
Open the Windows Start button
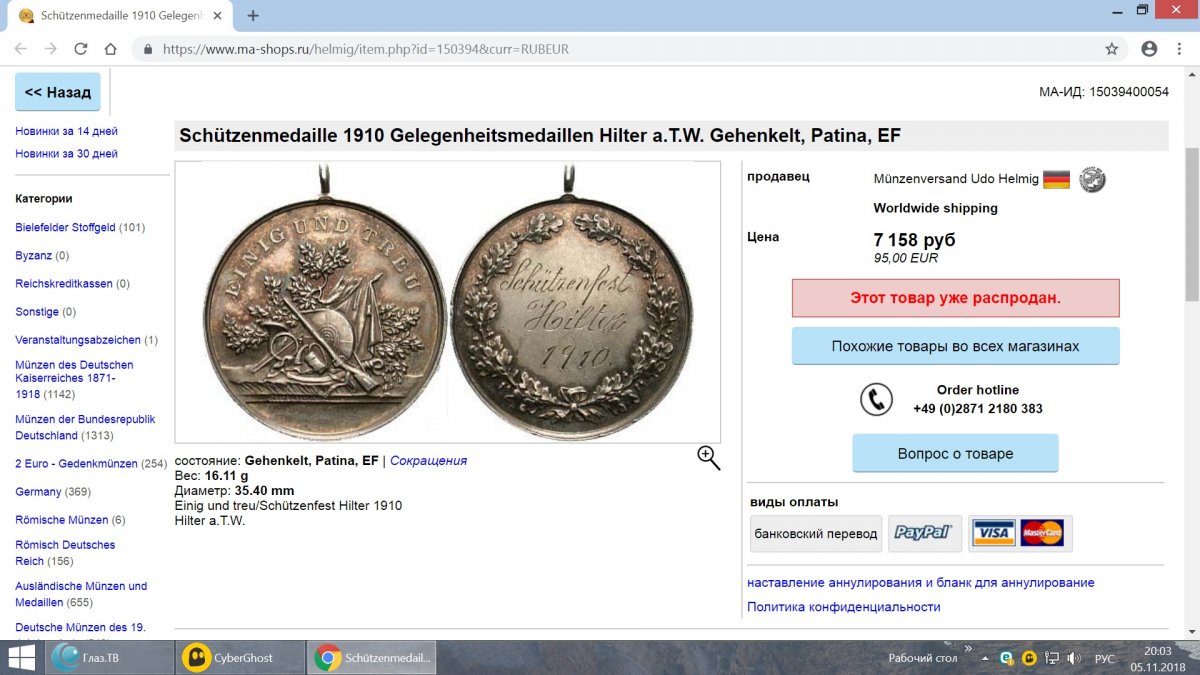[x=20, y=658]
